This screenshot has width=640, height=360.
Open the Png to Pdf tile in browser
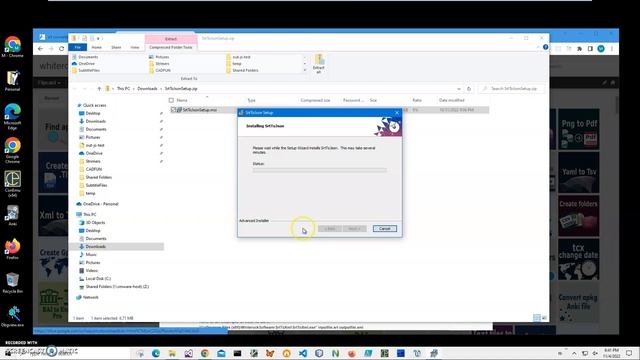(579, 129)
